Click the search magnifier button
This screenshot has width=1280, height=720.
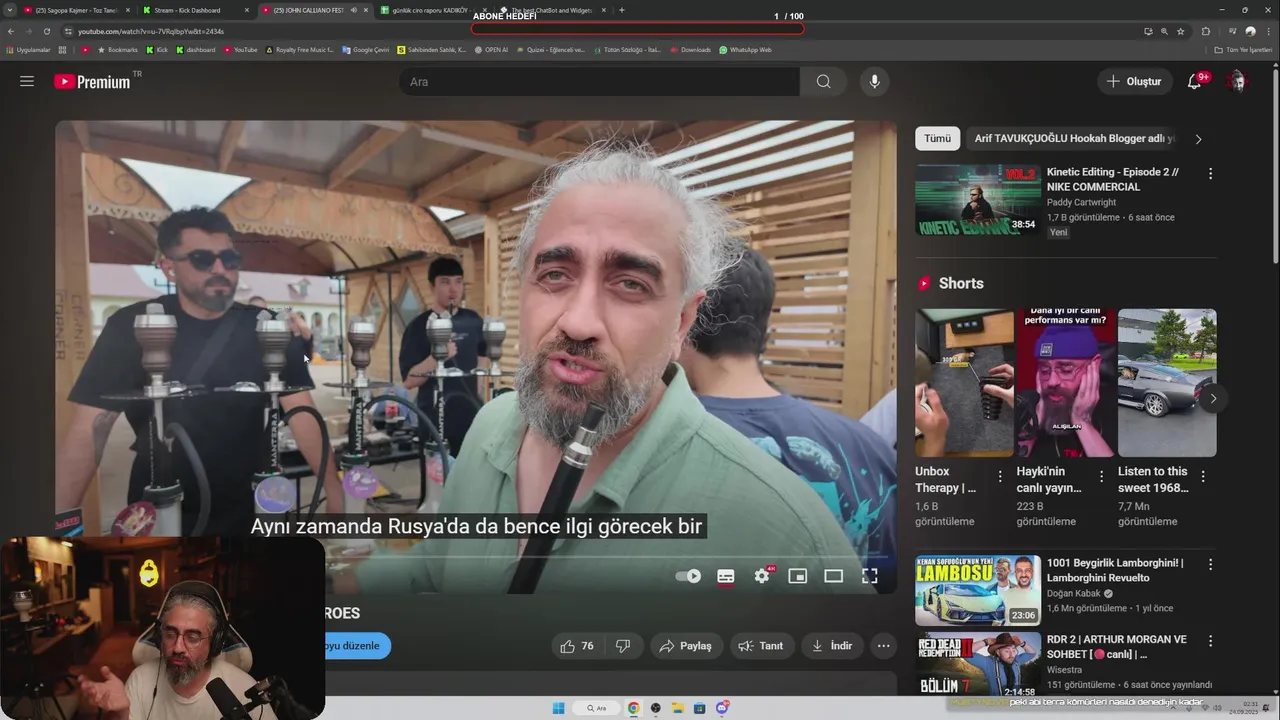[x=823, y=81]
